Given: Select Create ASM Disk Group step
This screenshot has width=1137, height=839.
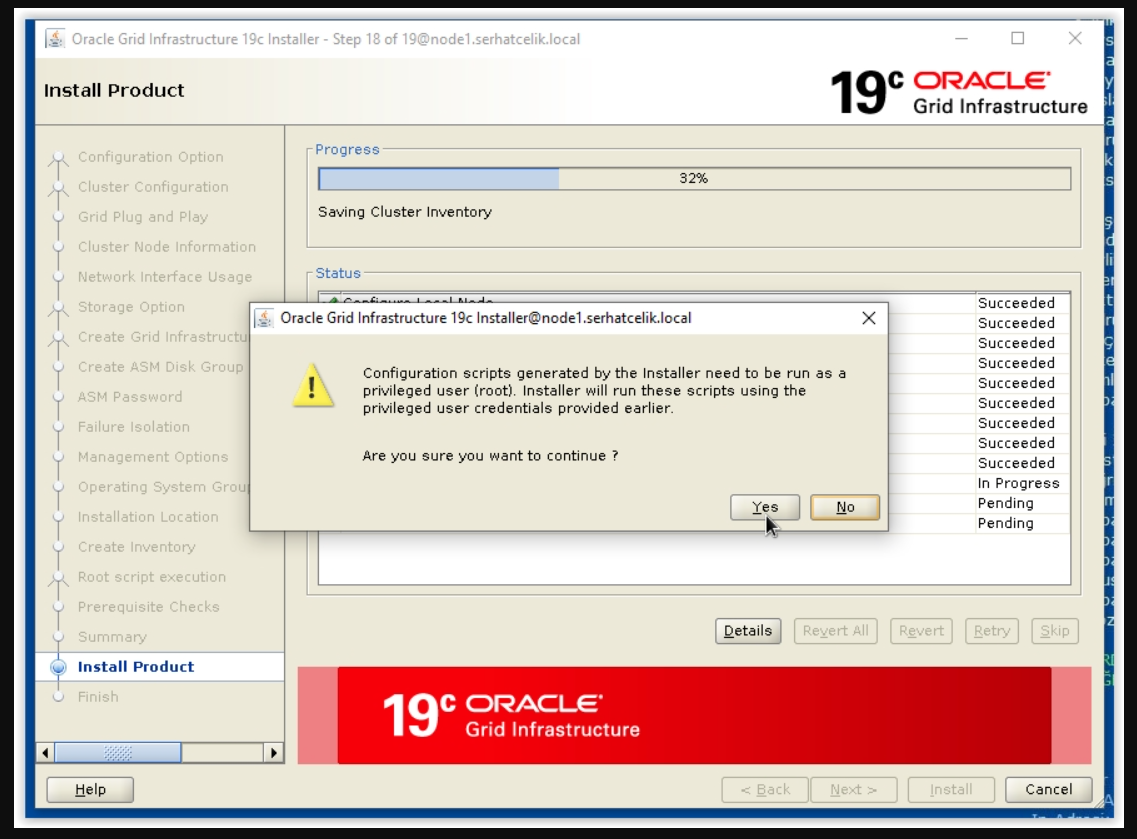Looking at the screenshot, I should click(160, 367).
